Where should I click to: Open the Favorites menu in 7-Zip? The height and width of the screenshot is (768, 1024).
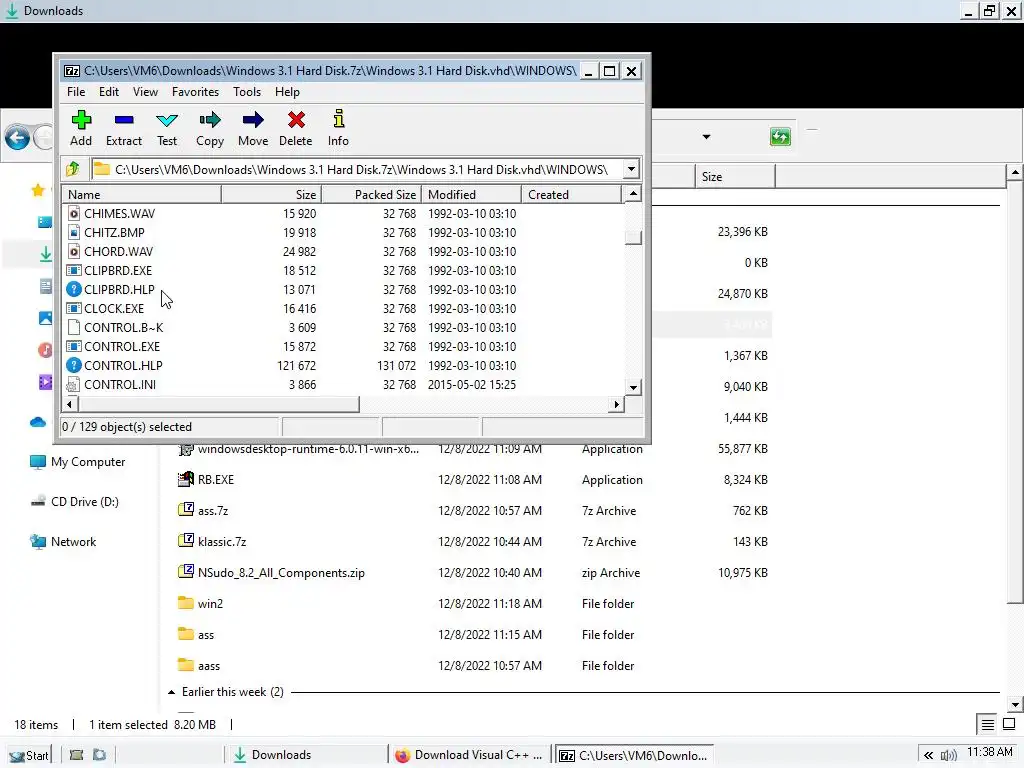(195, 92)
